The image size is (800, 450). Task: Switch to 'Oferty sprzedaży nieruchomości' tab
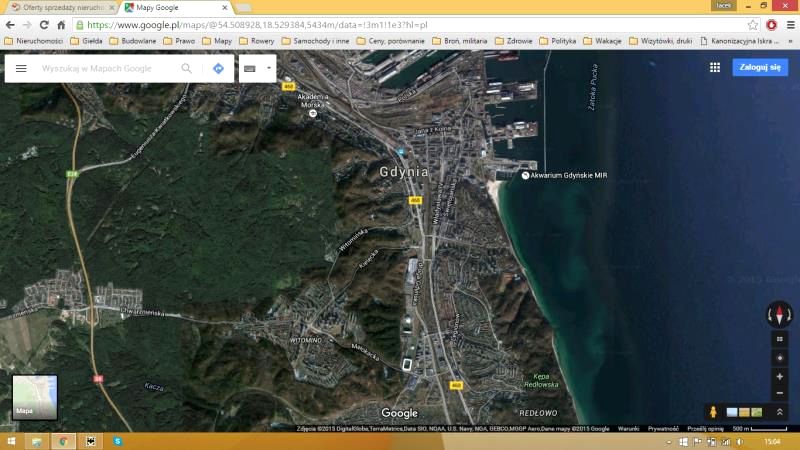point(63,7)
